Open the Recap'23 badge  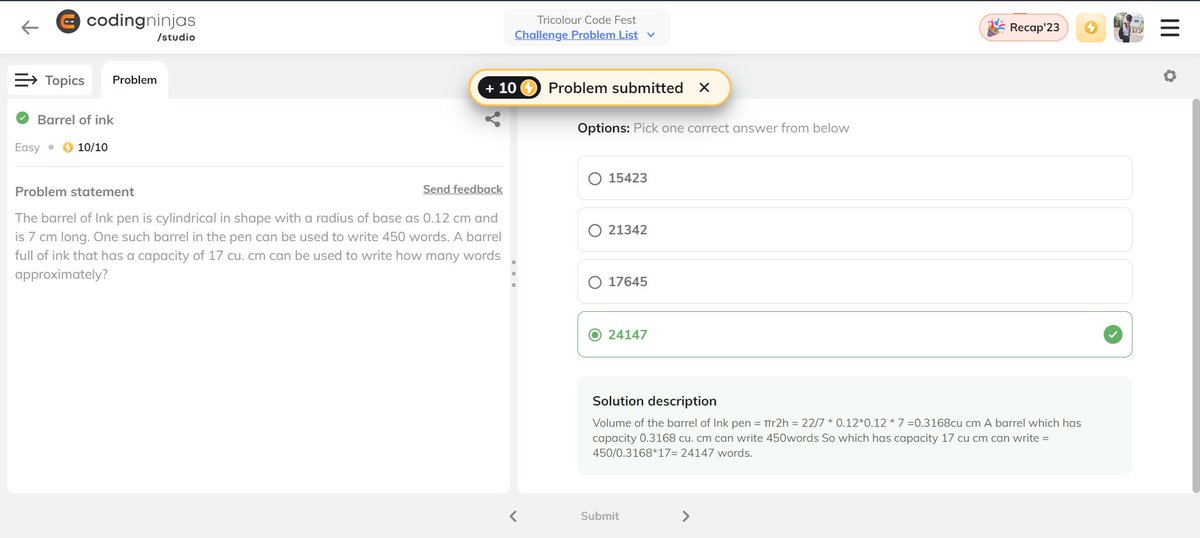(1023, 27)
